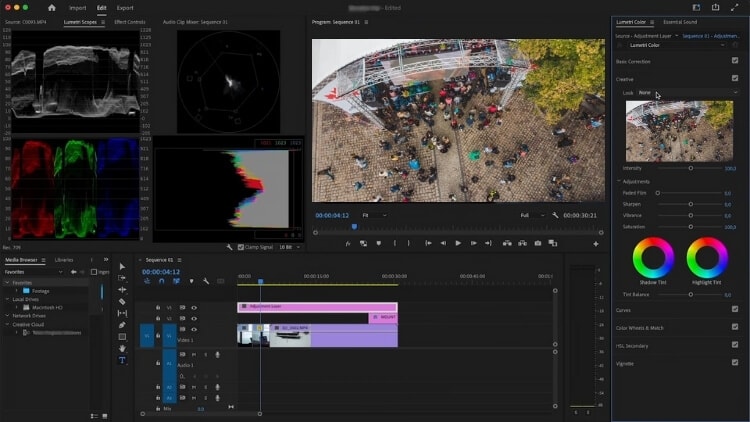Click Mark Out in Program monitor
The width and height of the screenshot is (750, 422).
point(408,243)
